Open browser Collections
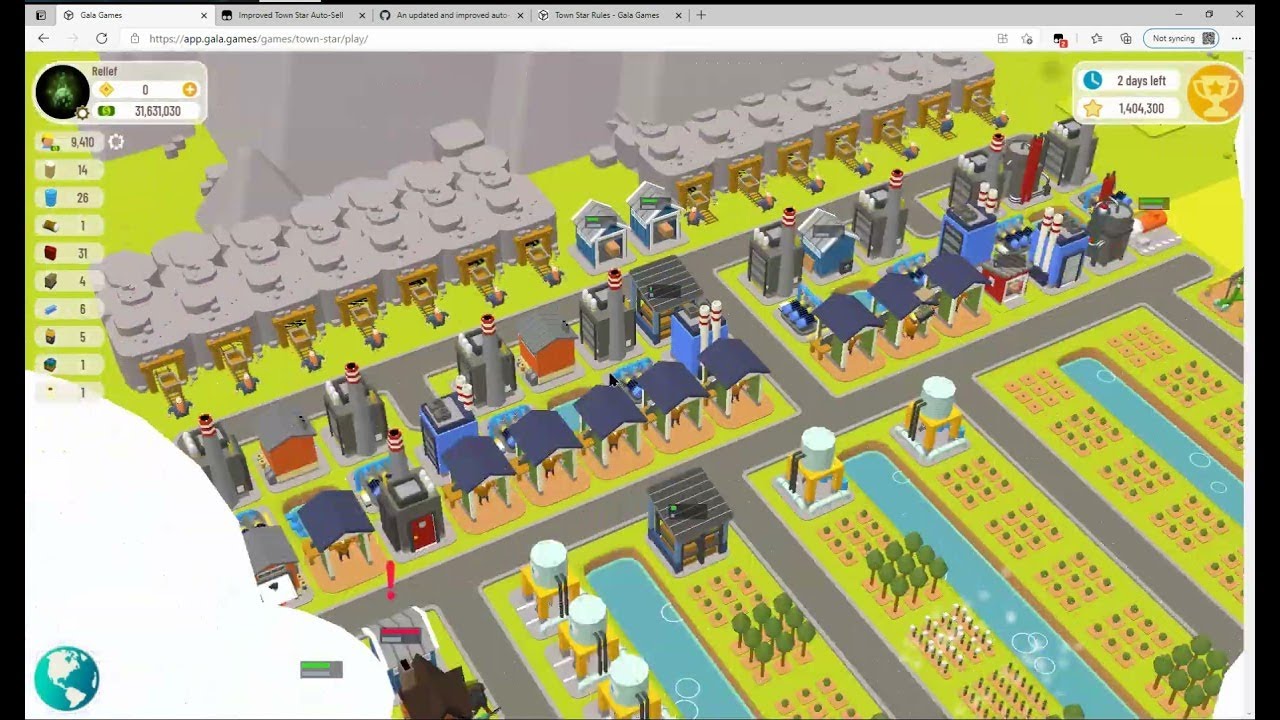 click(1126, 39)
